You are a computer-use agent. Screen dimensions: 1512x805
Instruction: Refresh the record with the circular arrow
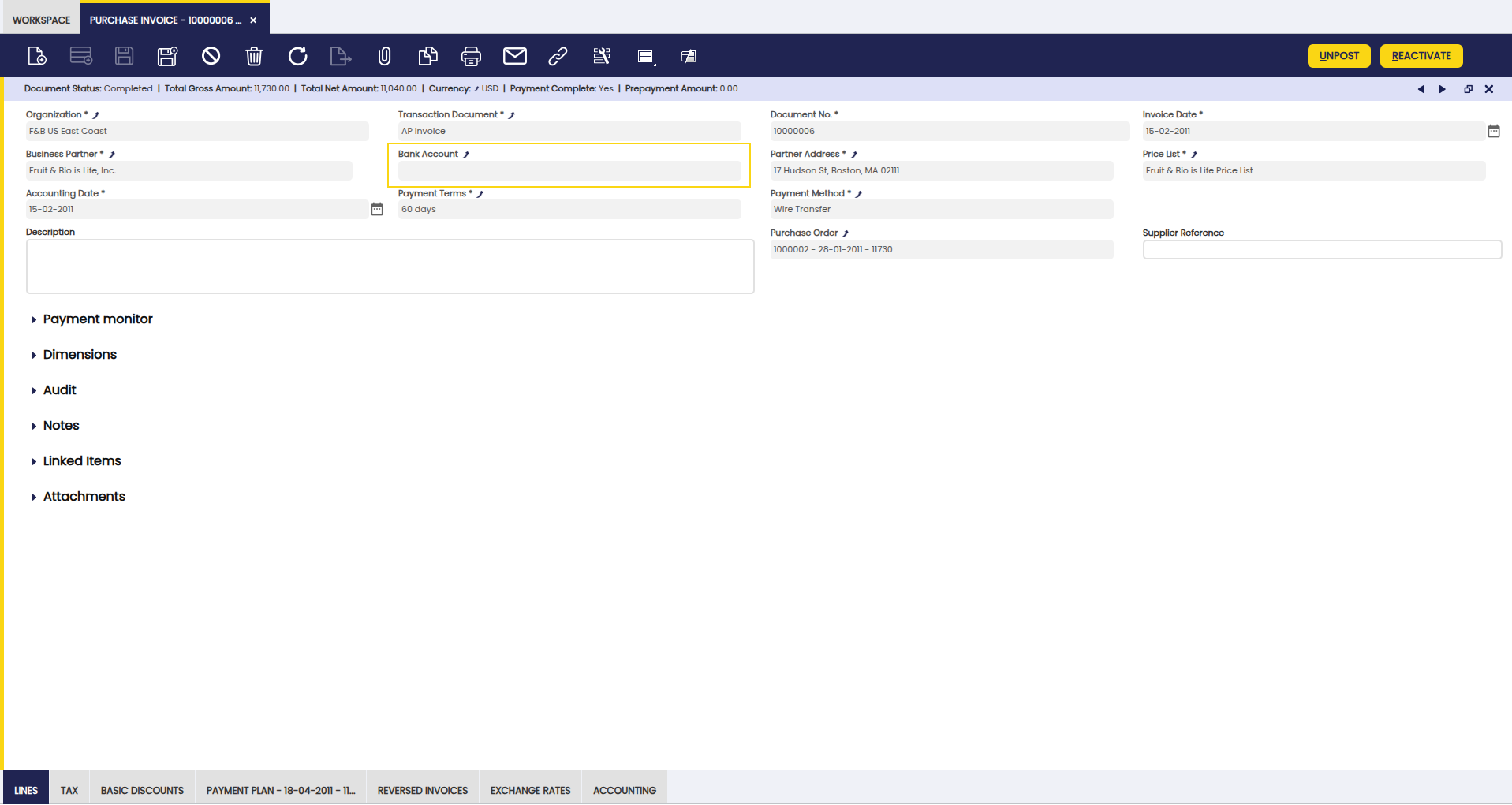[297, 56]
